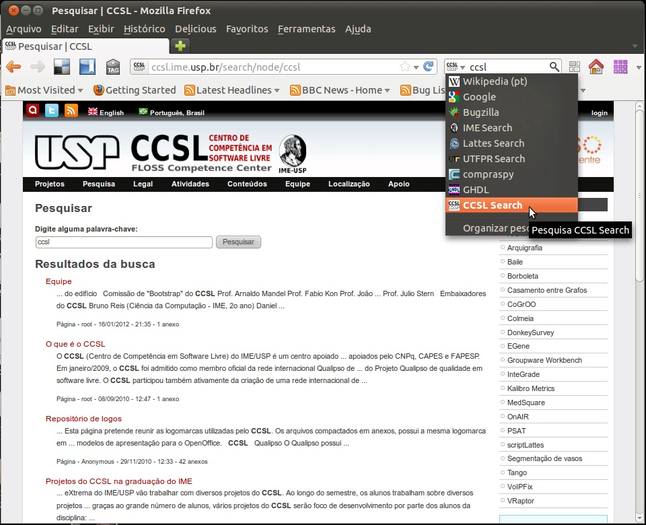Select the Pesquisar | CCSL tab
Viewport: 646px width, 525px height.
86,46
